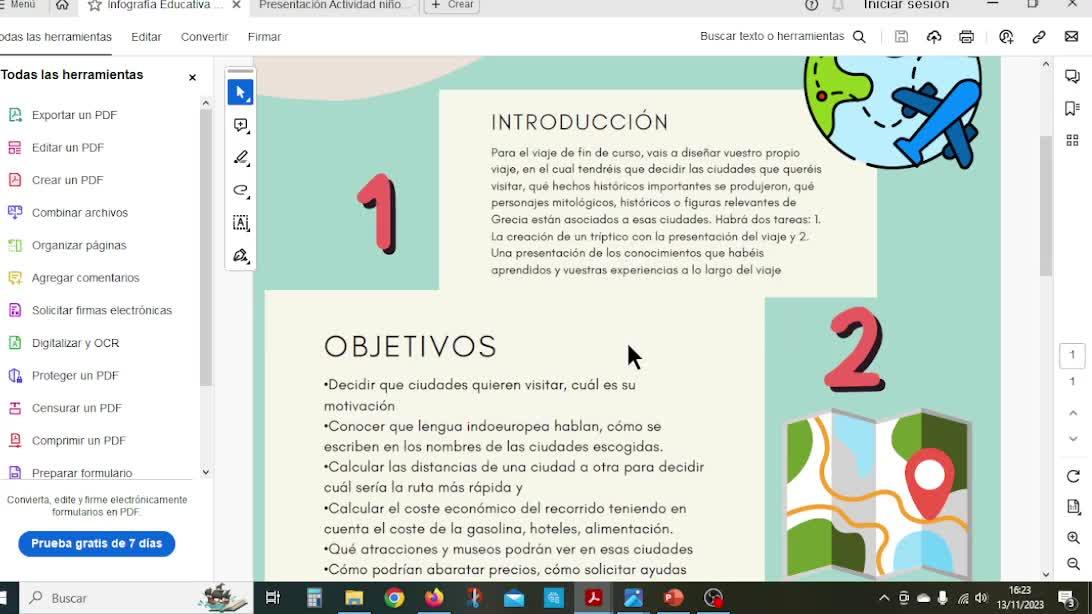Screen dimensions: 1092x614
Task: Switch to Presentación Actividad niño tab
Action: (332, 6)
